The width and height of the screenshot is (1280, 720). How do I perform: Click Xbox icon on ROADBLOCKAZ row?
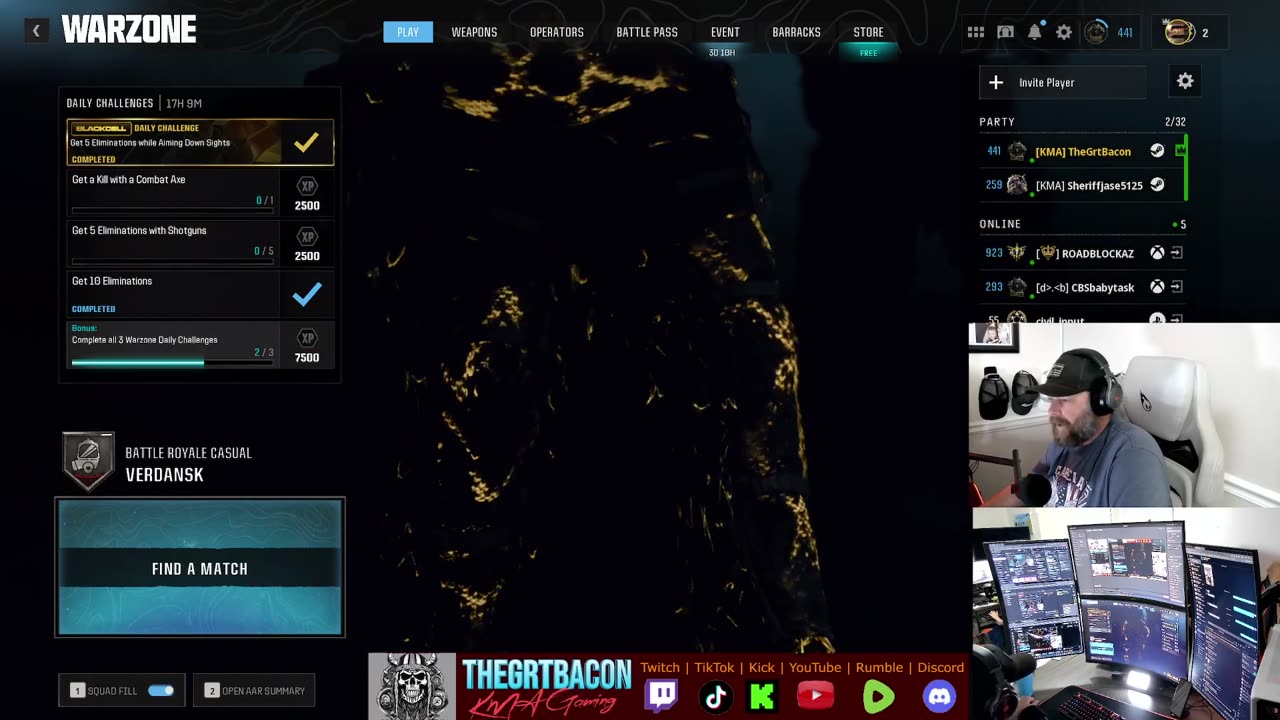(x=1157, y=253)
